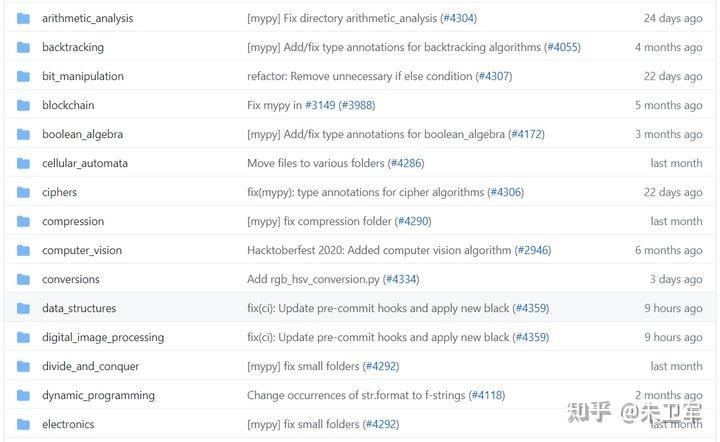Open the digital_image_processing folder name

coord(103,337)
